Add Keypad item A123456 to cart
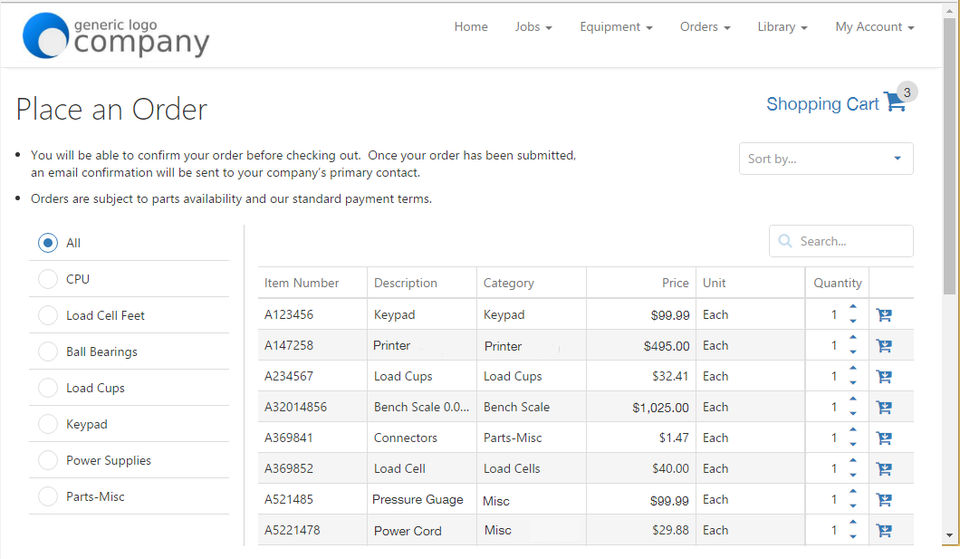Image resolution: width=960 pixels, height=559 pixels. [883, 315]
